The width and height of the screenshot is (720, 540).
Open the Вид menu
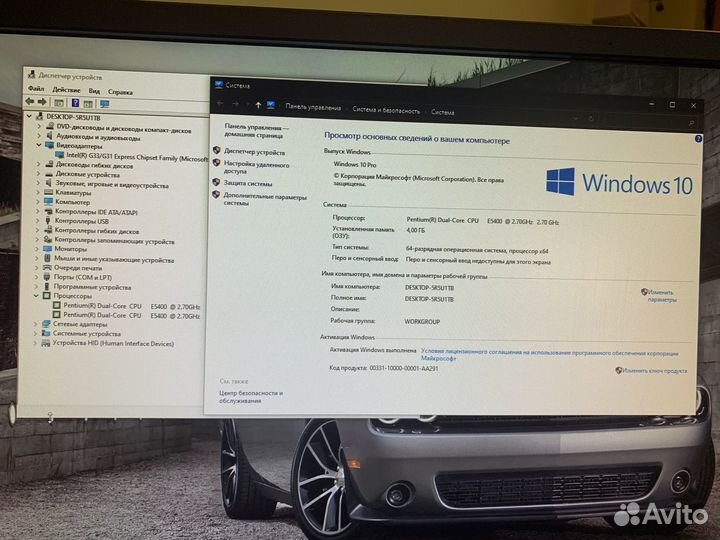[94, 91]
